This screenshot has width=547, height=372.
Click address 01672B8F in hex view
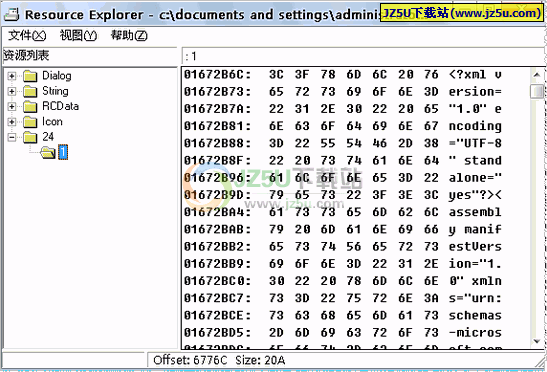point(217,161)
